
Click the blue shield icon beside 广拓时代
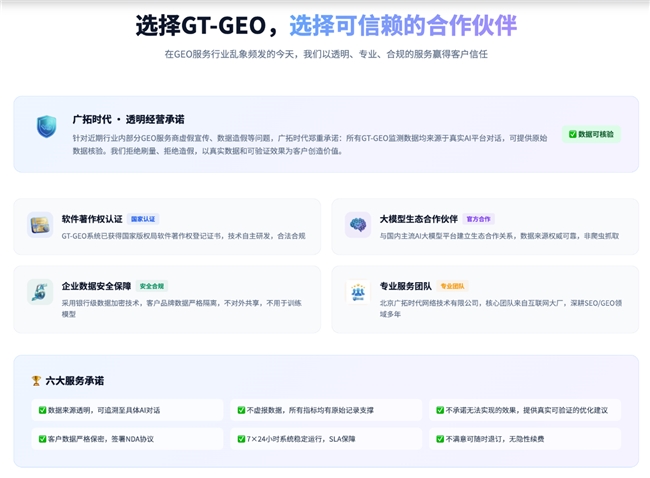tap(46, 126)
